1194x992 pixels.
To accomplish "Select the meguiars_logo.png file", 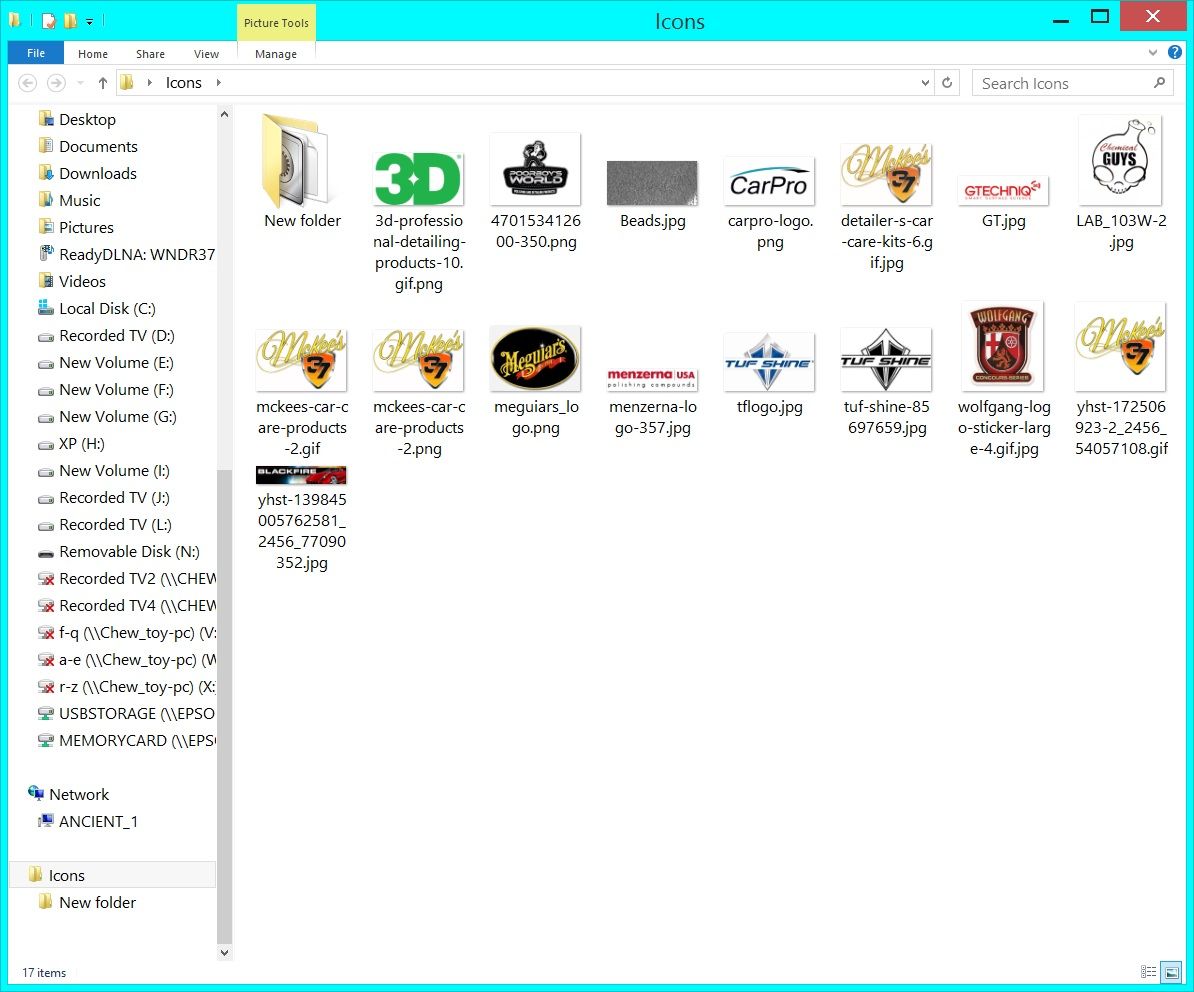I will click(536, 381).
